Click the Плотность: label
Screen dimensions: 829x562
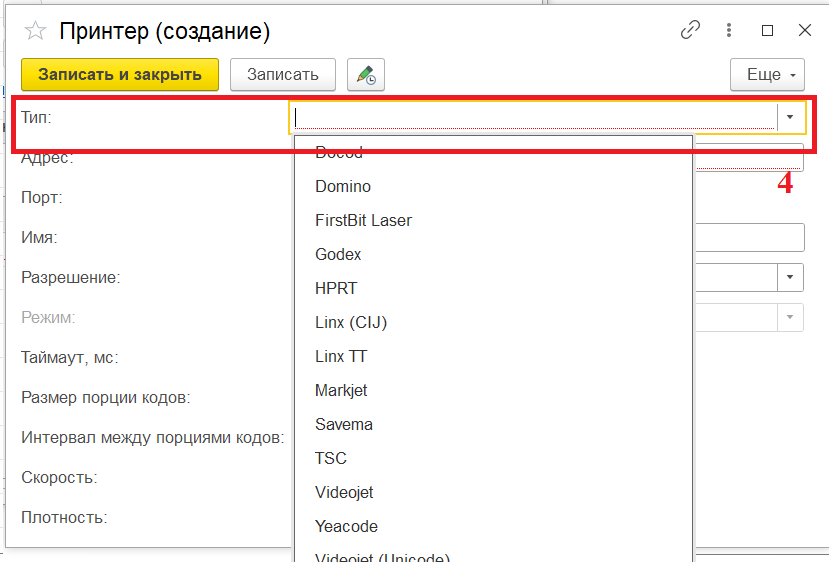tap(64, 517)
